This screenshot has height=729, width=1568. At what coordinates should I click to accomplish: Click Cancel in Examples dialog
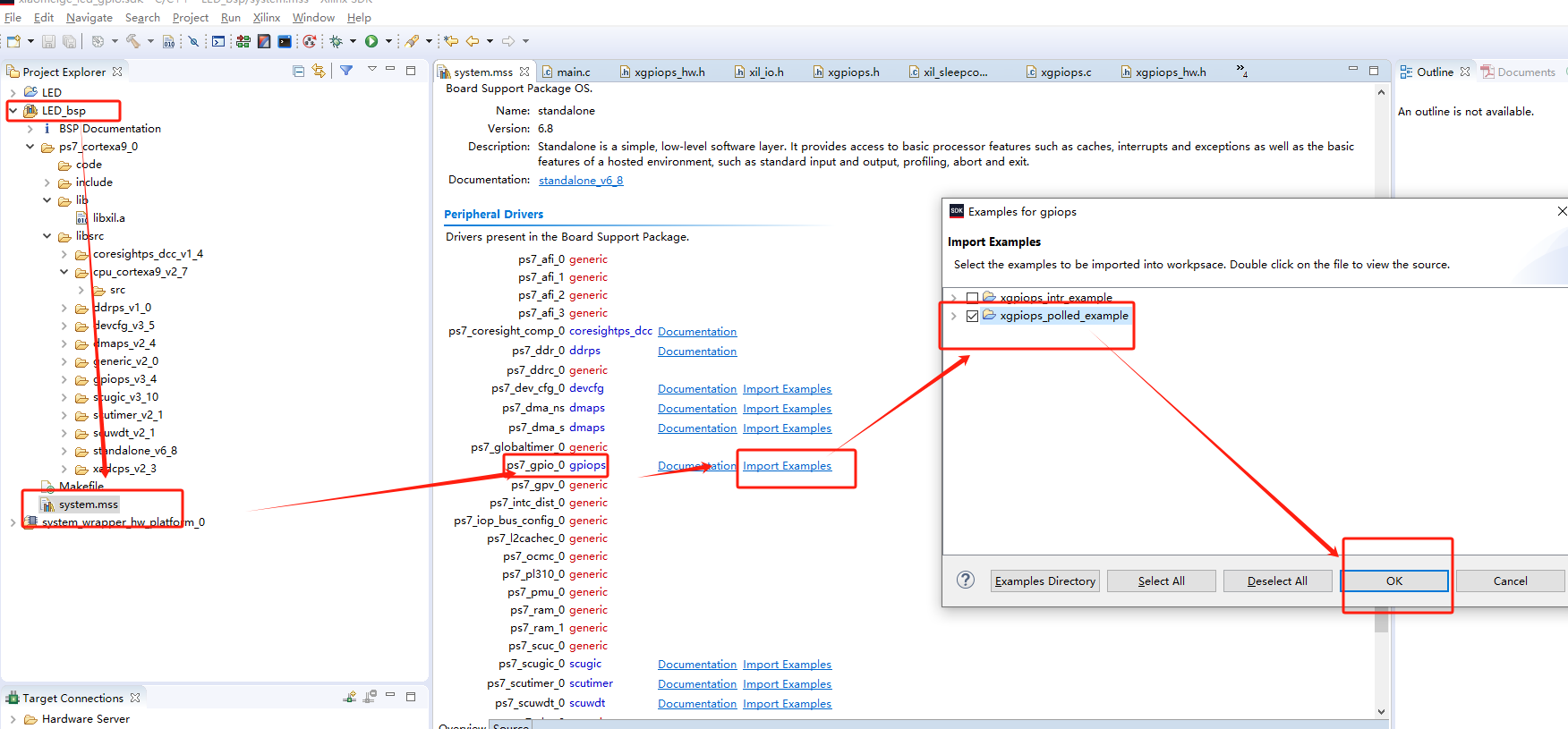[1511, 581]
